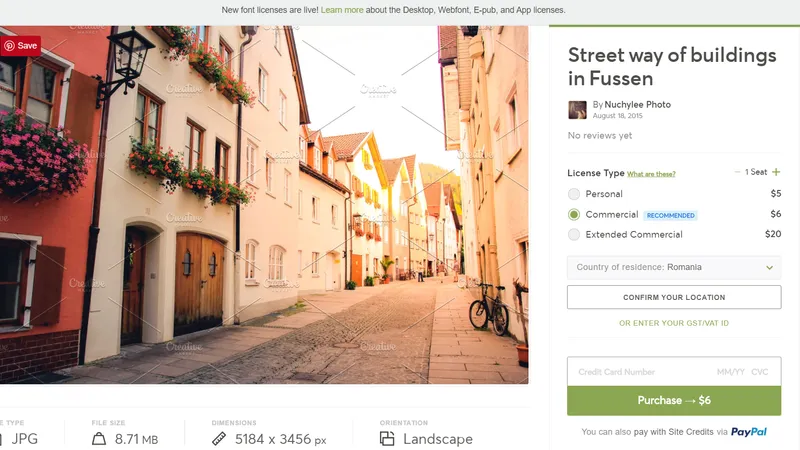Select the Personal license radio button
Image resolution: width=800 pixels, height=450 pixels.
tap(574, 194)
